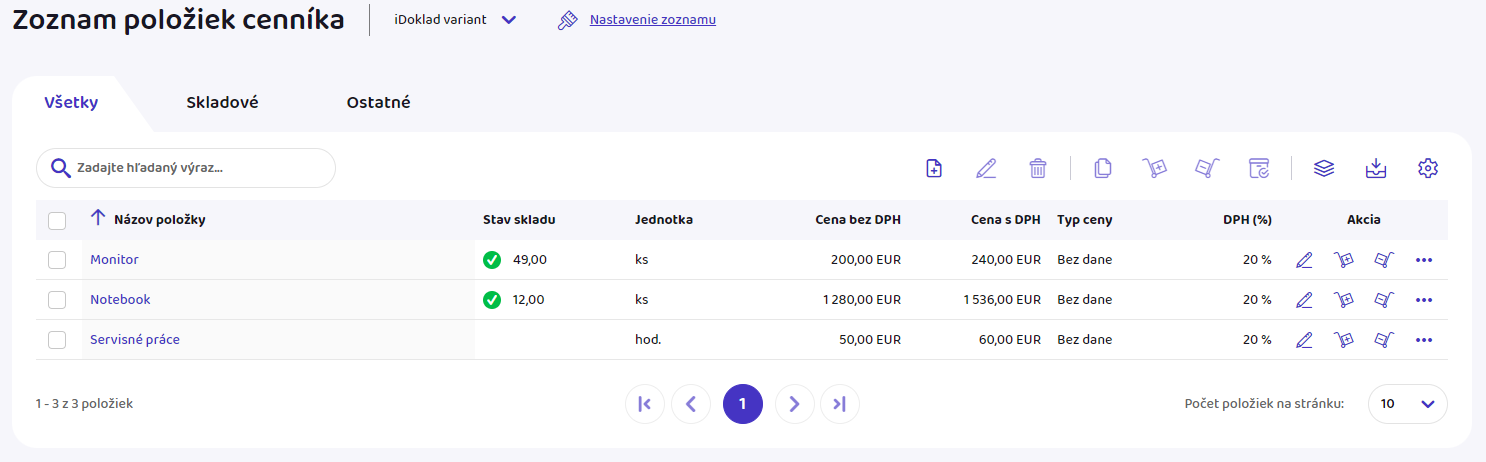The image size is (1486, 462).
Task: Click stock-in cart icon for Notebook row
Action: coord(1344,300)
